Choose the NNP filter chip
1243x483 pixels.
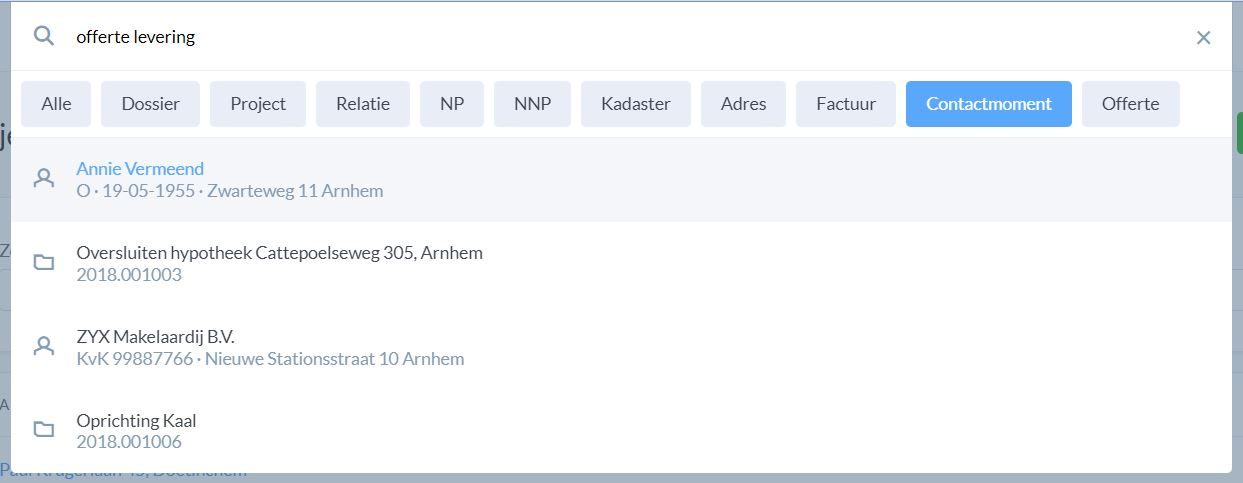pyautogui.click(x=532, y=104)
